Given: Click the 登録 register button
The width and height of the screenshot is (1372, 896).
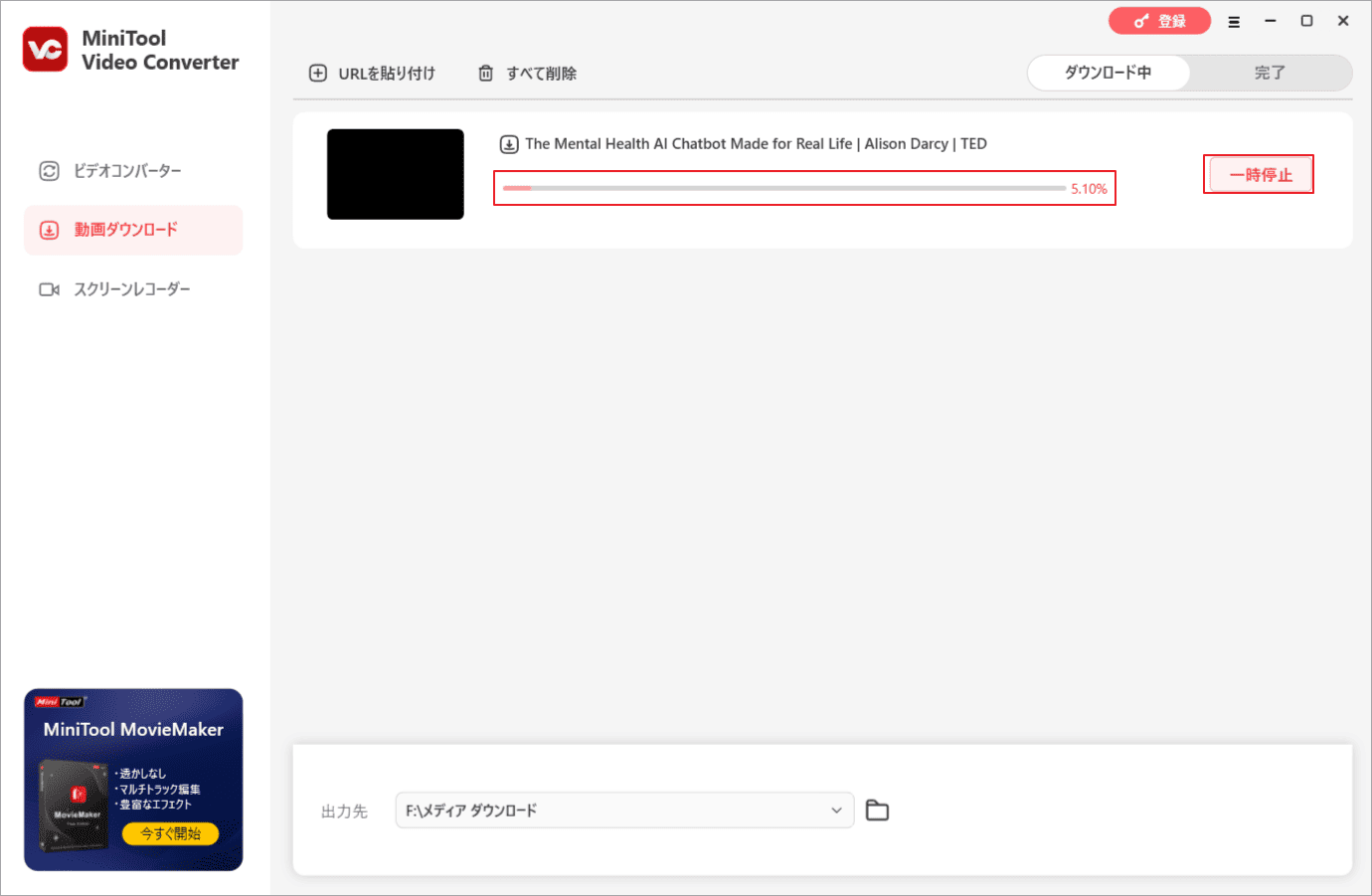Looking at the screenshot, I should 1159,21.
